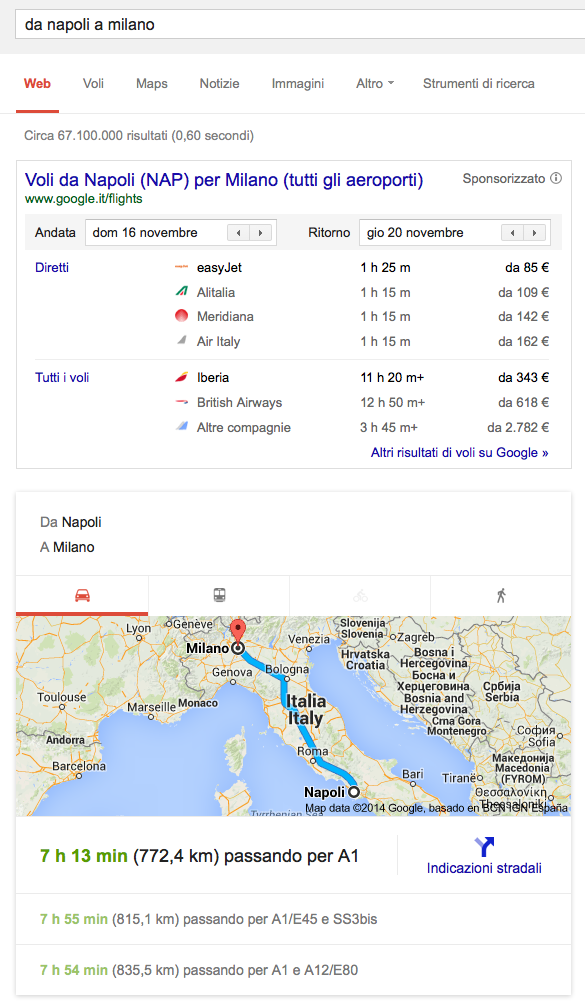Click the blue turn arrow icon
The image size is (585, 1006).
[484, 847]
